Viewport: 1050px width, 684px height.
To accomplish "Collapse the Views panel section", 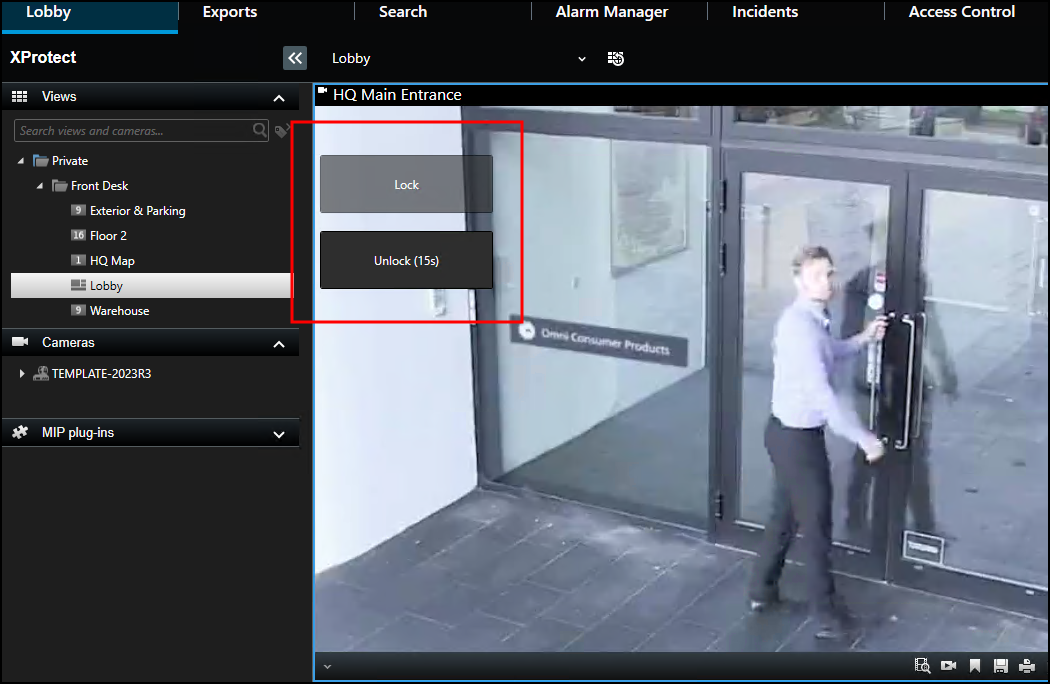I will (x=278, y=98).
